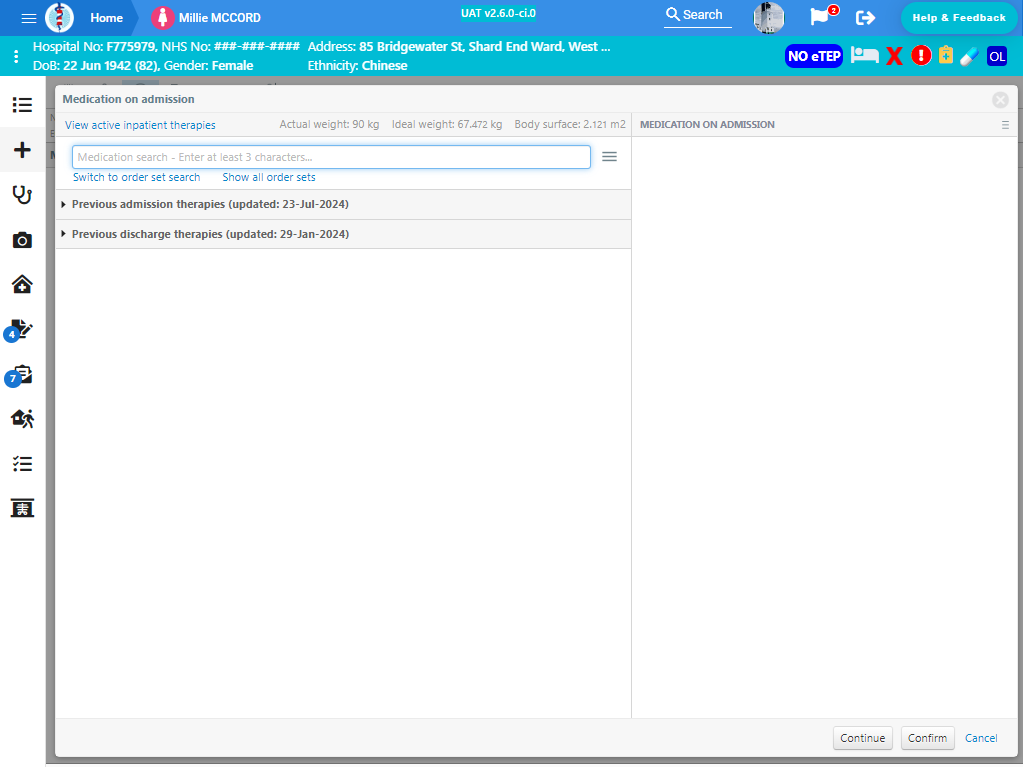This screenshot has width=1023, height=767.
Task: Open the hamburger main menu
Action: [x=29, y=18]
